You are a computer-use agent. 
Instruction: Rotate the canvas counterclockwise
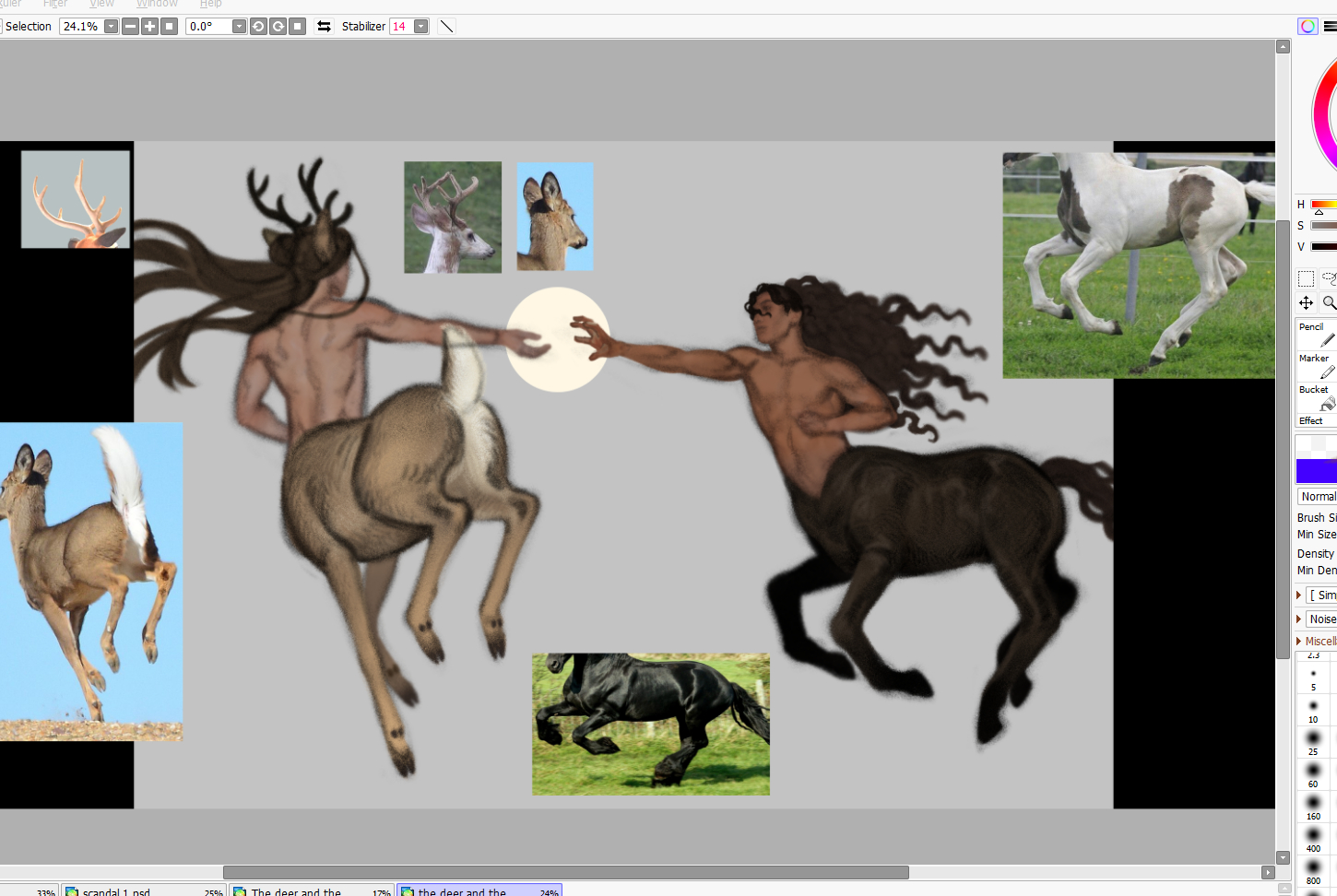click(258, 27)
